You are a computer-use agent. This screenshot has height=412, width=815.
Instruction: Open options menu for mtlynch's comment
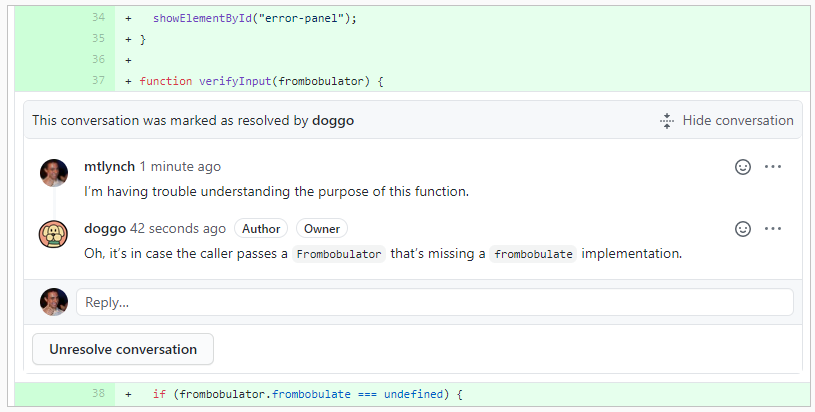point(773,167)
